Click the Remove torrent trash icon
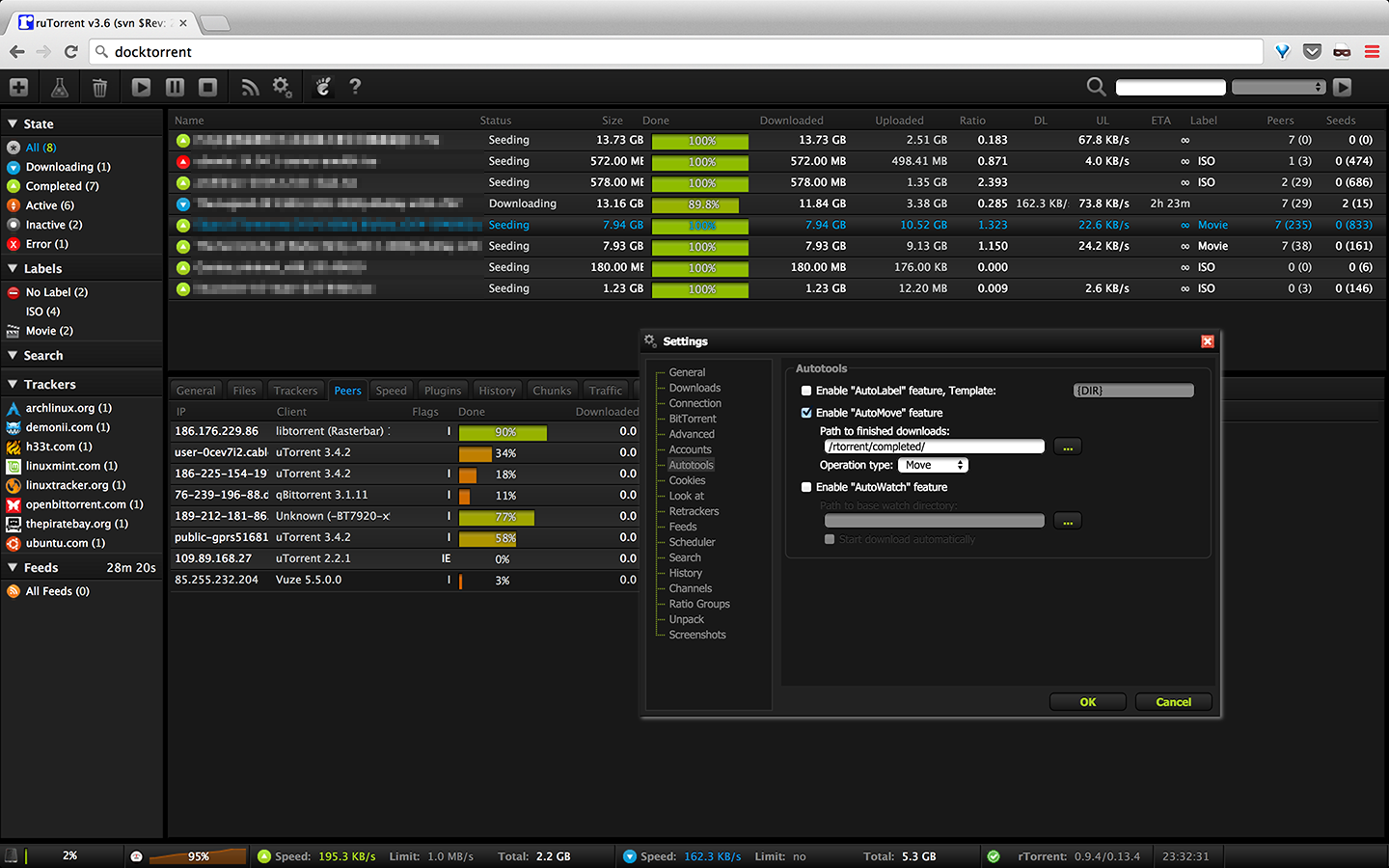This screenshot has width=1389, height=868. tap(99, 88)
